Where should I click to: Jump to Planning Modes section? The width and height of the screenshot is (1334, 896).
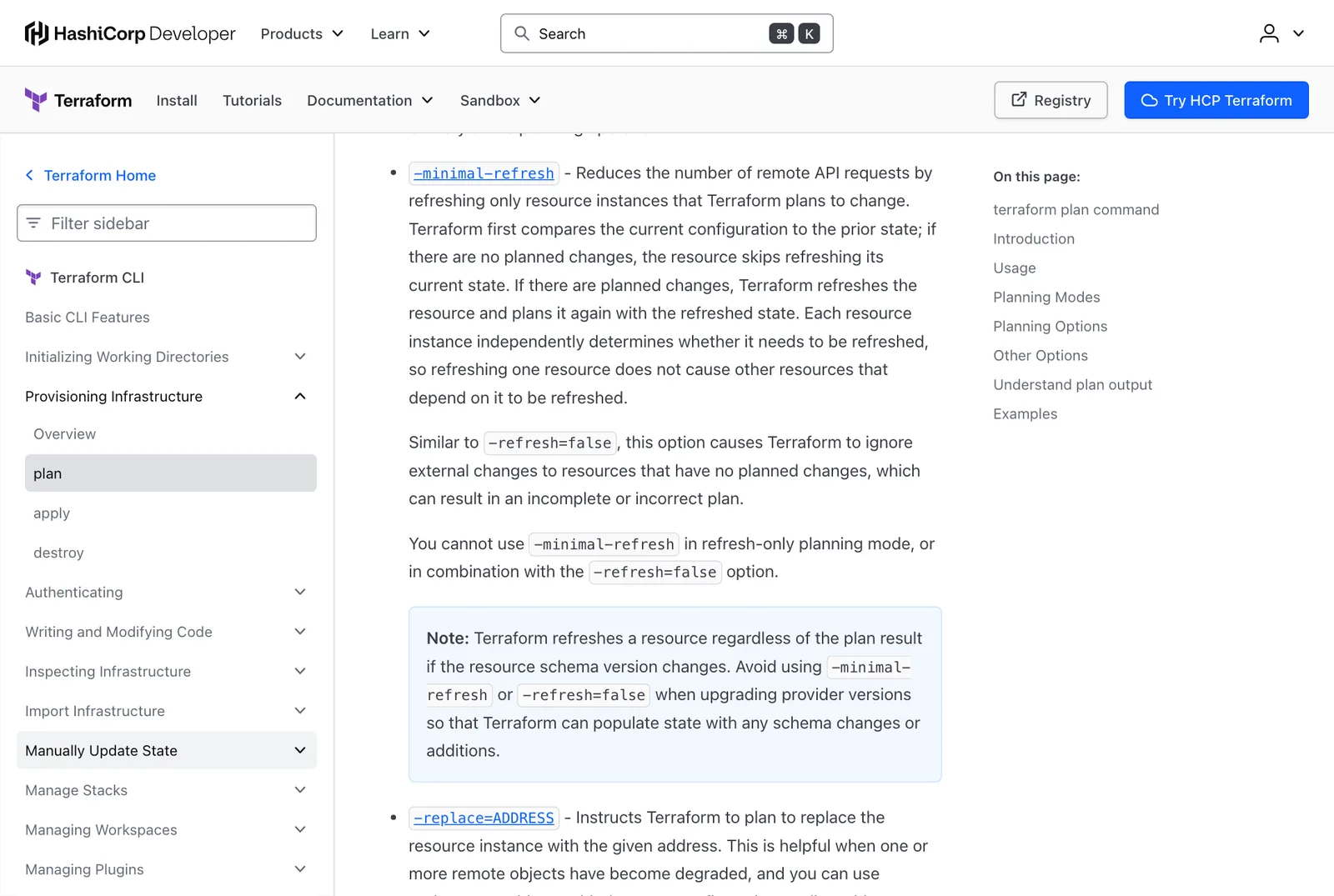click(1046, 298)
